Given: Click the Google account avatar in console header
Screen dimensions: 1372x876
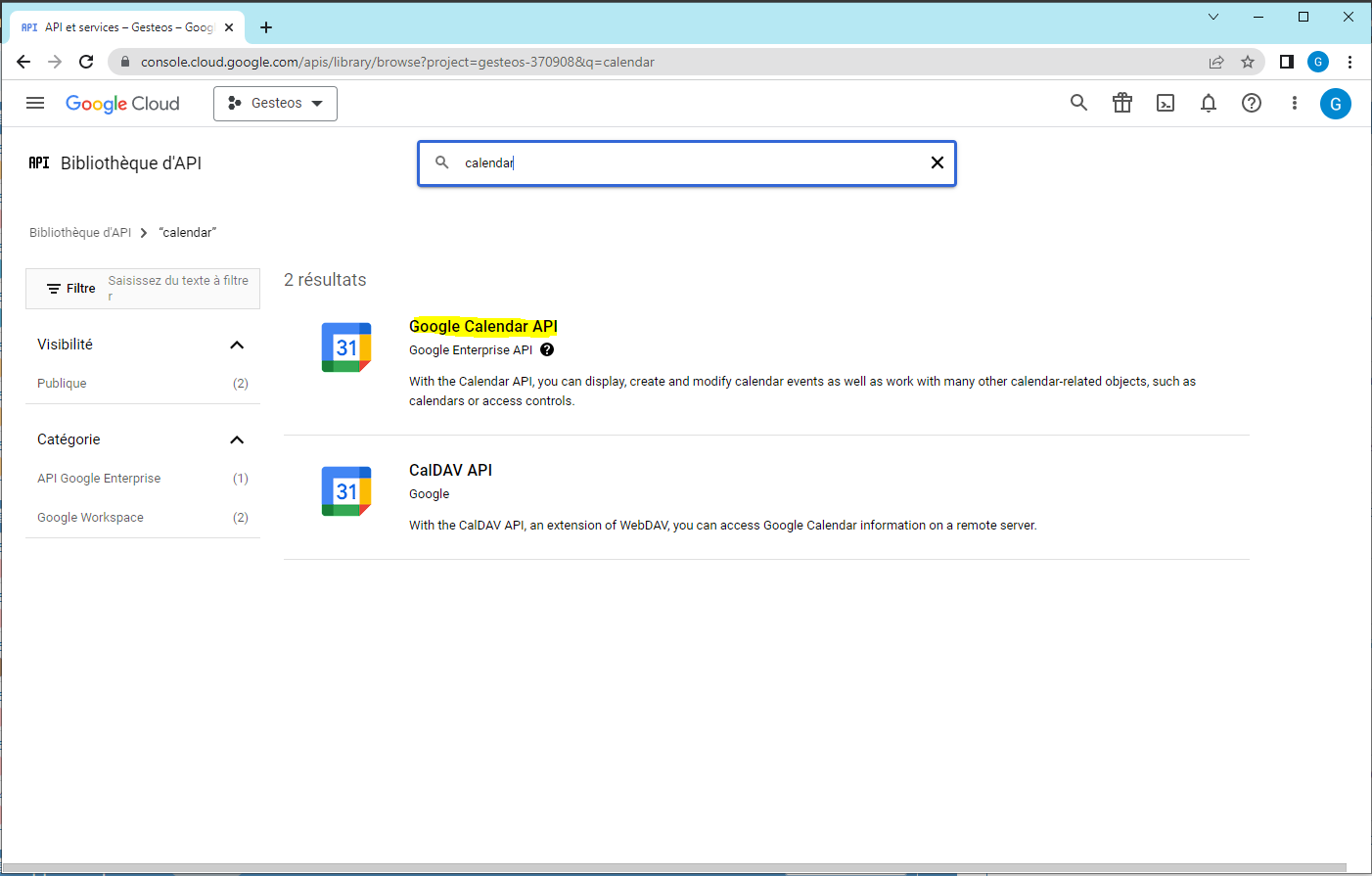Looking at the screenshot, I should (1335, 104).
